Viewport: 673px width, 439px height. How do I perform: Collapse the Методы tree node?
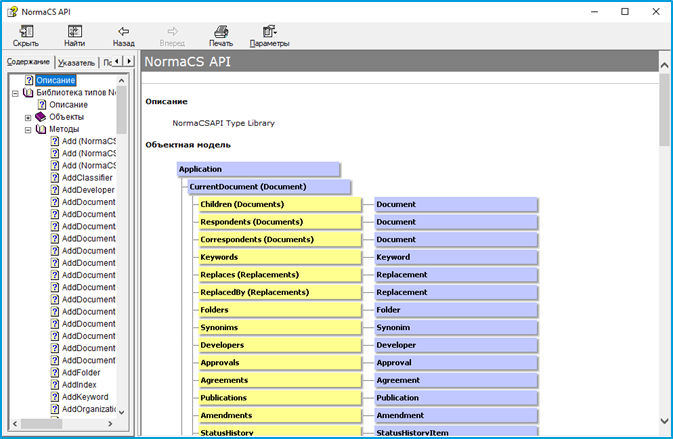28,129
